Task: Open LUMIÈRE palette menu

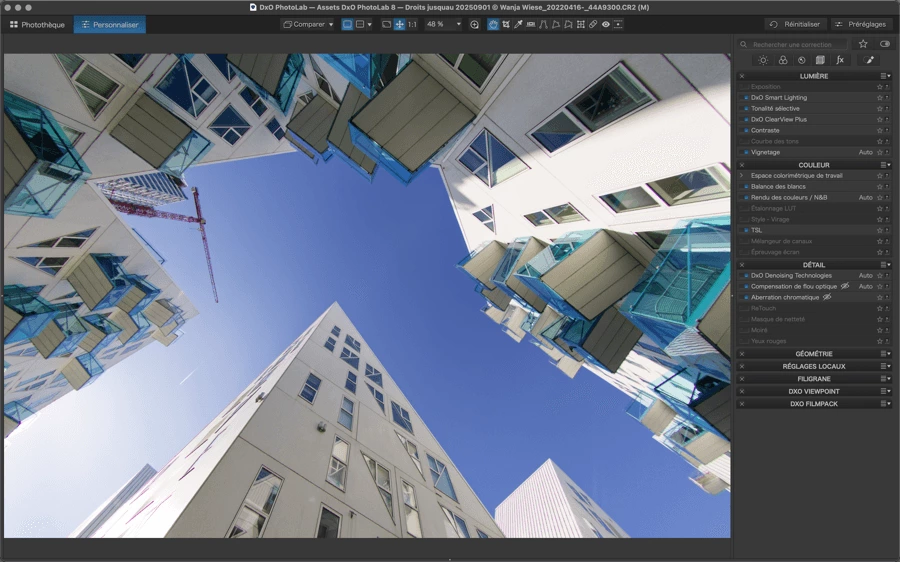Action: 886,76
